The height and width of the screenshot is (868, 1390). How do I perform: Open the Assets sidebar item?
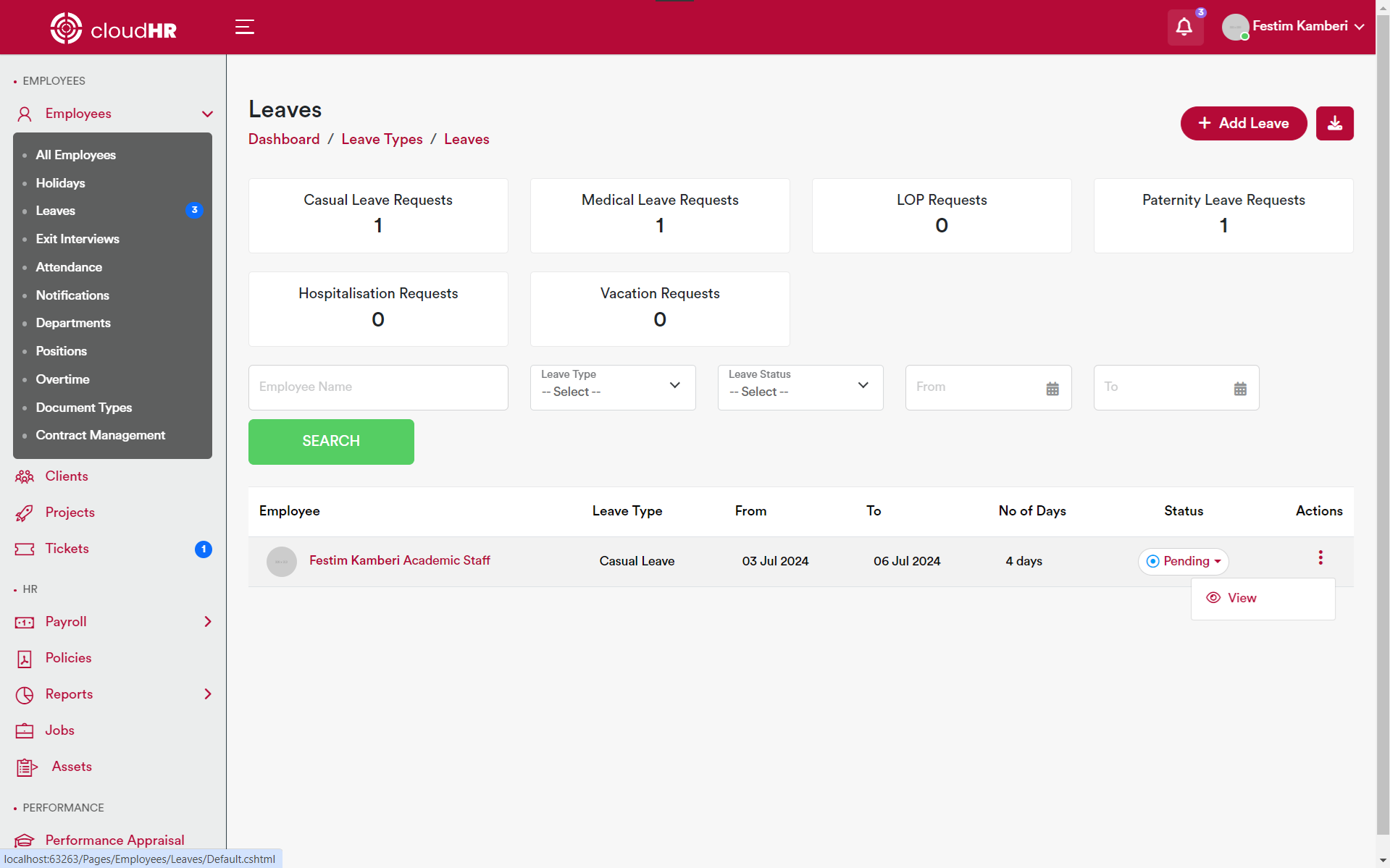72,767
